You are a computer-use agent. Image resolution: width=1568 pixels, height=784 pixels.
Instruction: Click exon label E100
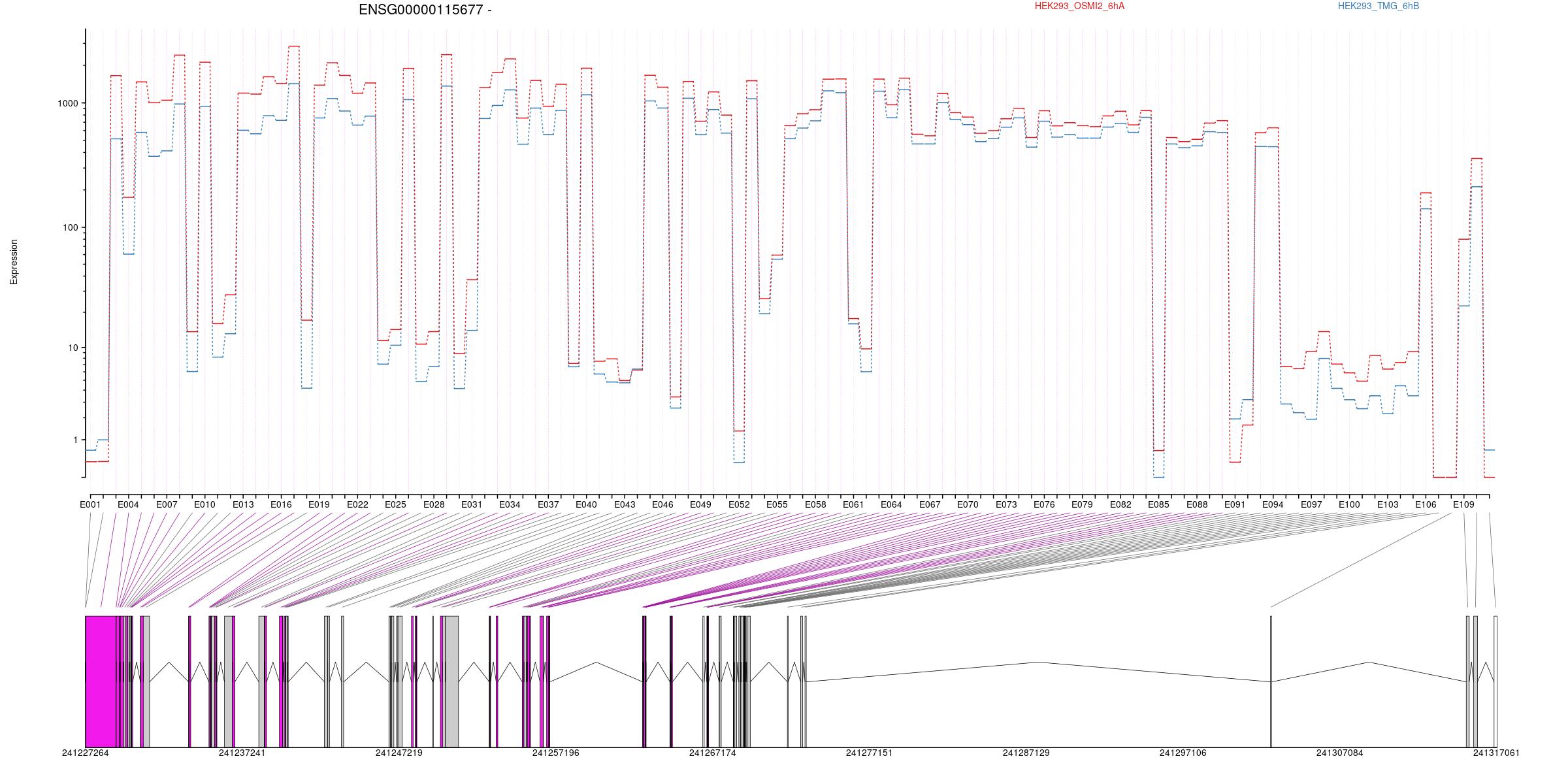[1349, 505]
